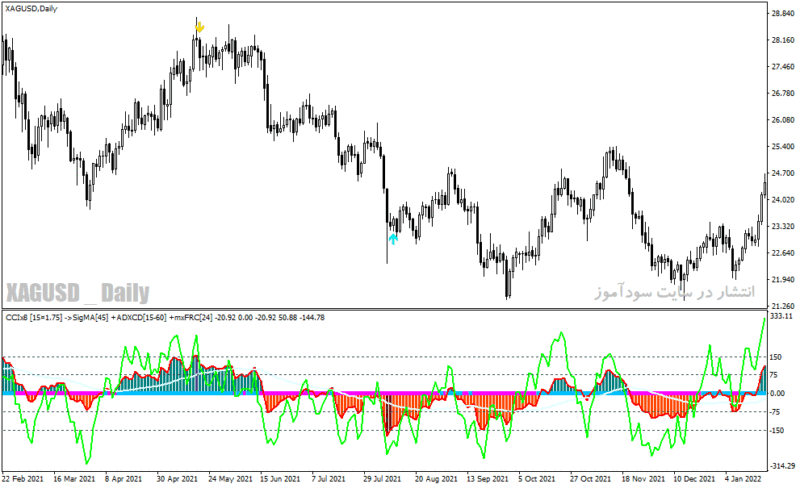Click the 28.840 price scale value
Image resolution: width=800 pixels, height=488 pixels.
(x=783, y=14)
